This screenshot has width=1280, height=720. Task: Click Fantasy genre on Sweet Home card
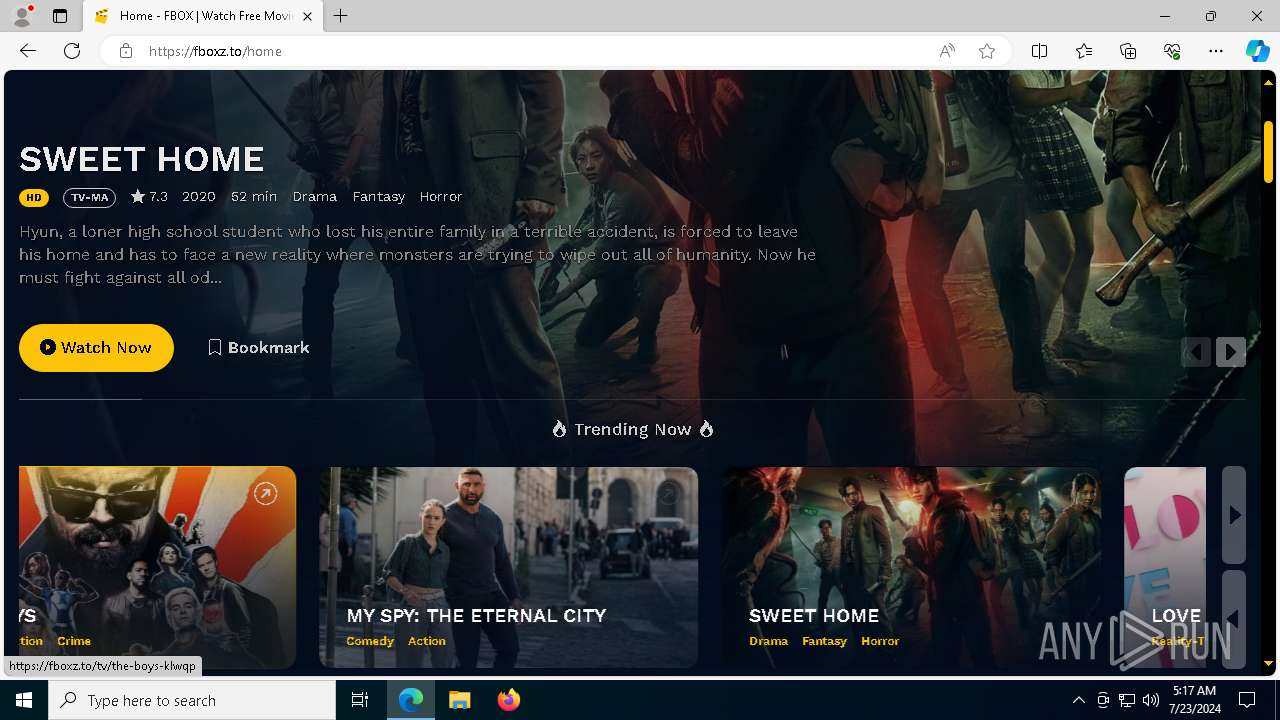click(825, 641)
